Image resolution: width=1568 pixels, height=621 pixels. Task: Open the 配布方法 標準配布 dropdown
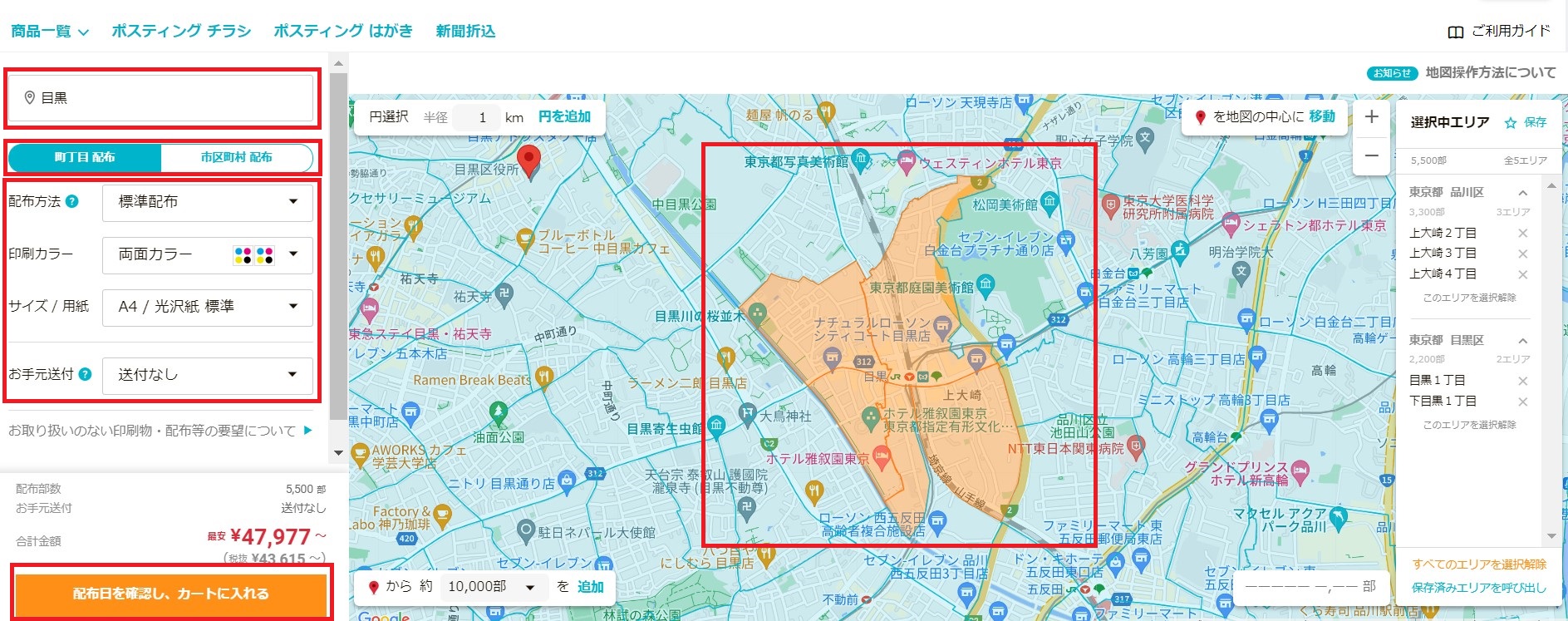click(x=208, y=202)
